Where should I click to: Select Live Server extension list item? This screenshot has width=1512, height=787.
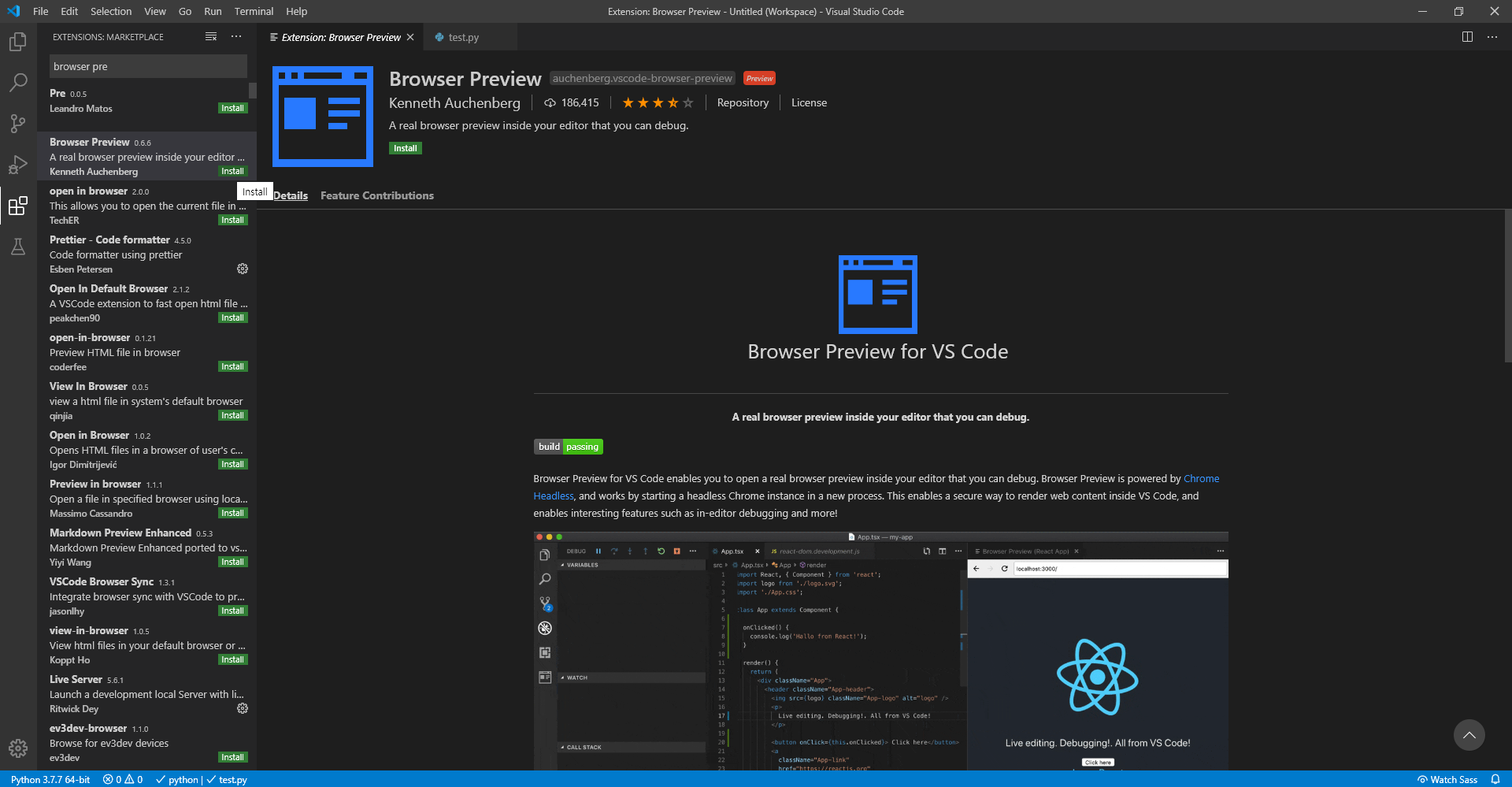point(147,693)
